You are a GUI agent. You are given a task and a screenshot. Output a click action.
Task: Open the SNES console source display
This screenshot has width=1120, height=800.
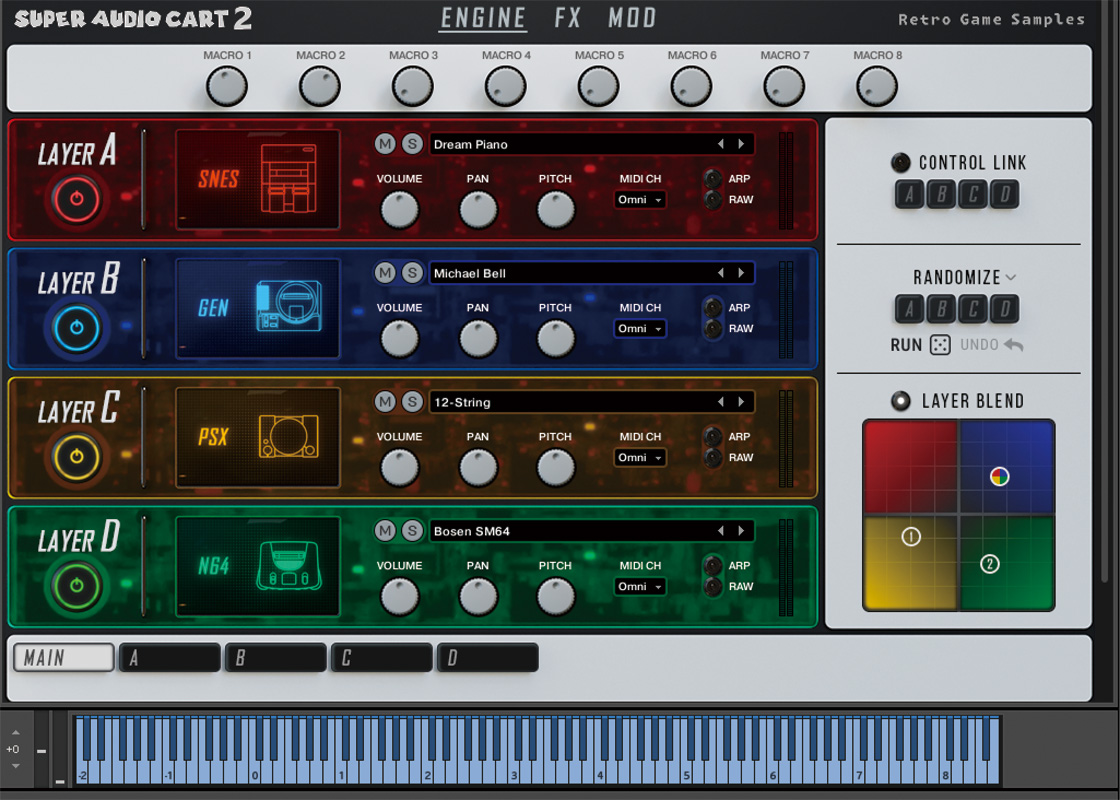click(x=258, y=179)
